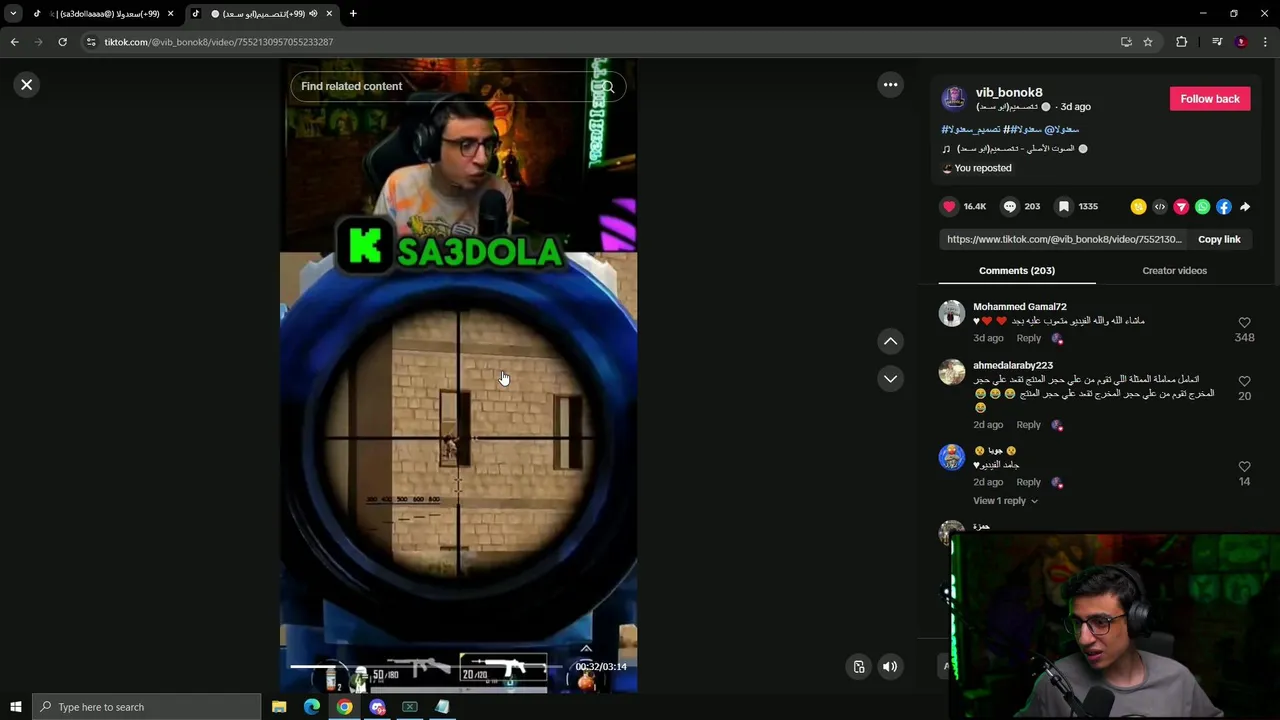Open Chrome media controls icon
This screenshot has width=1280, height=720.
[1217, 42]
